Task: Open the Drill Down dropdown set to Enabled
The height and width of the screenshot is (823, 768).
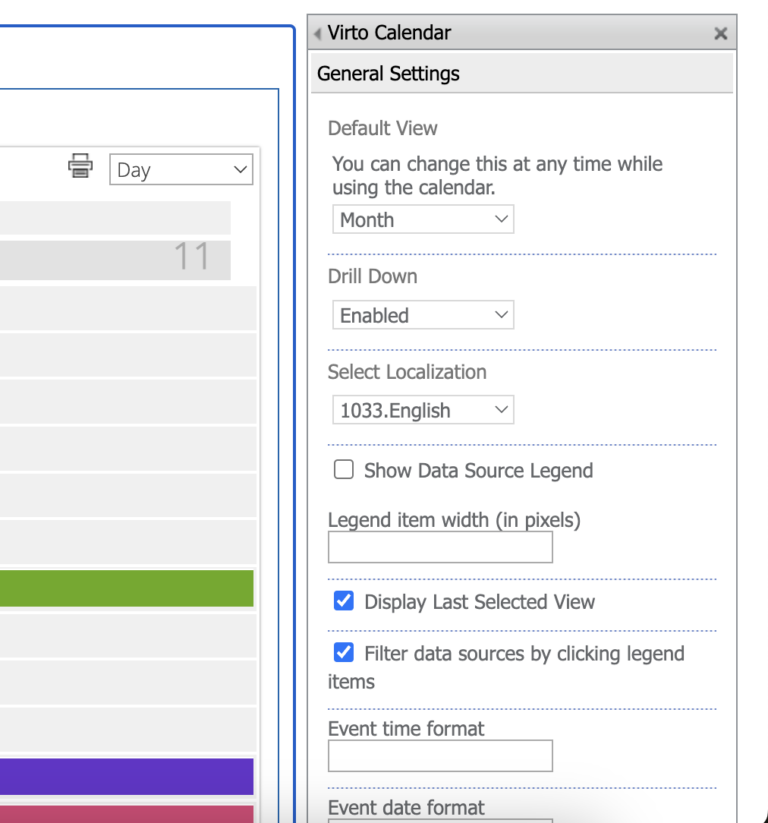Action: [x=422, y=314]
